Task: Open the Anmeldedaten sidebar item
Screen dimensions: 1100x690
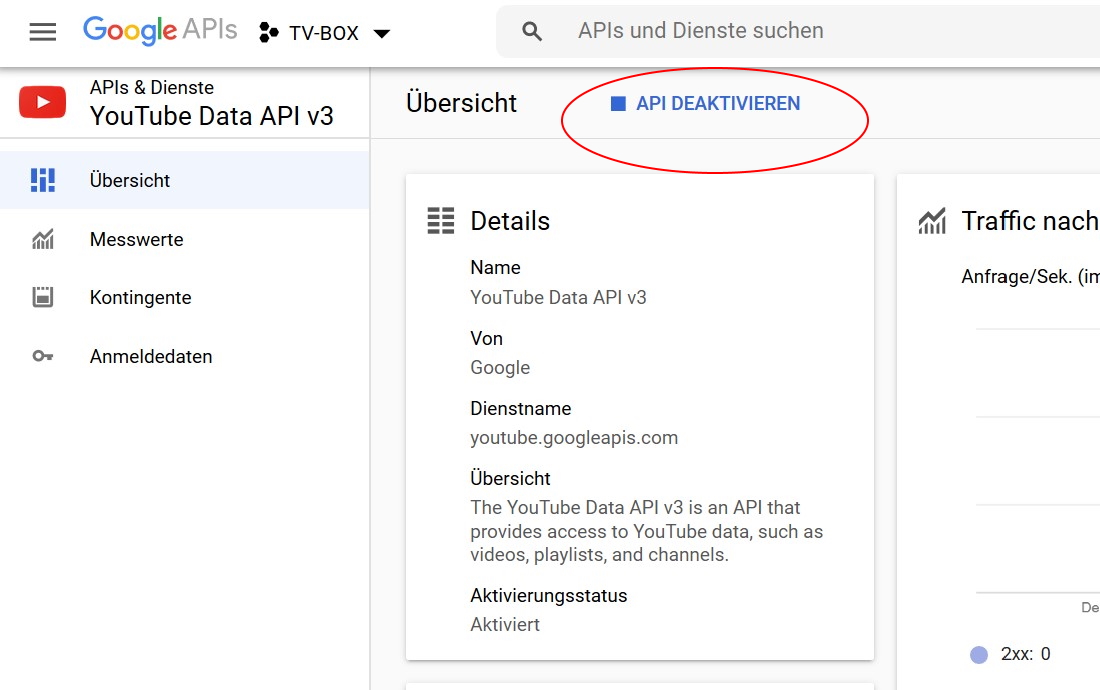Action: coord(185,356)
